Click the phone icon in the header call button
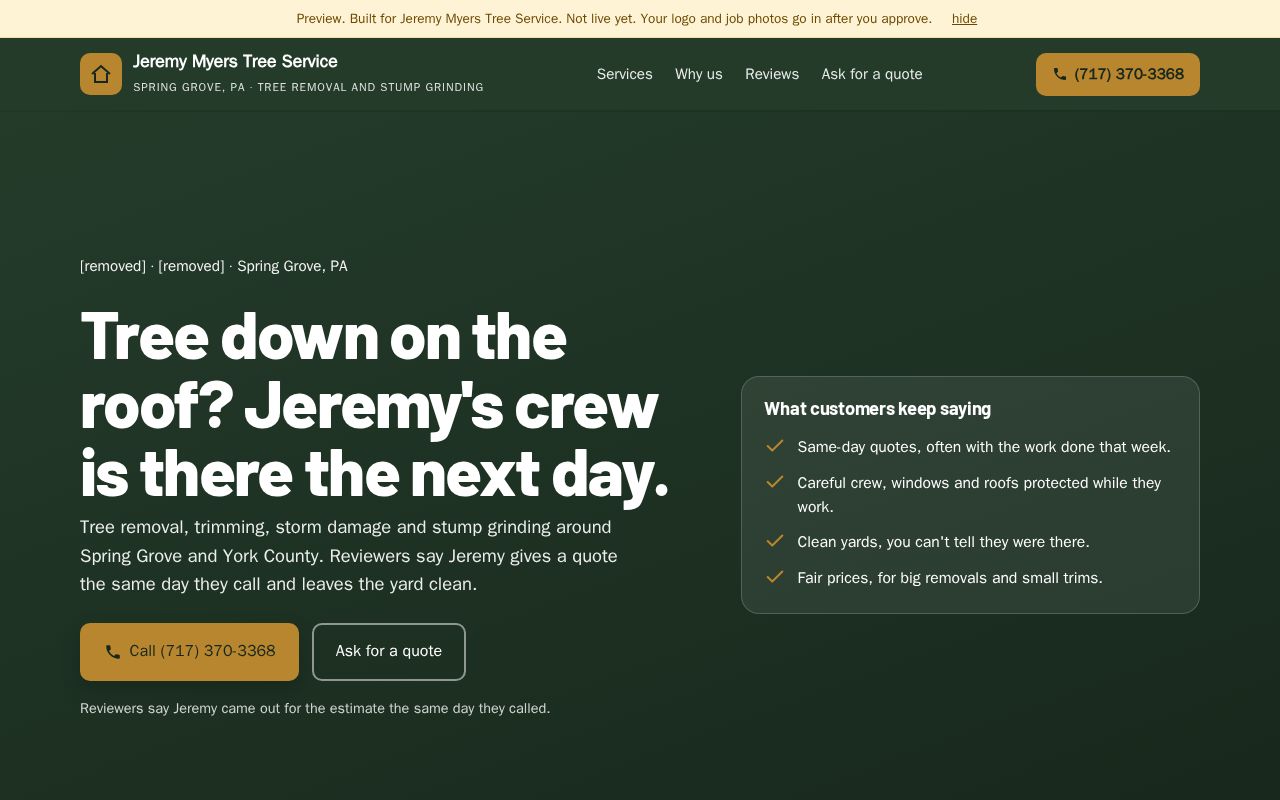1280x800 pixels. [x=1060, y=74]
